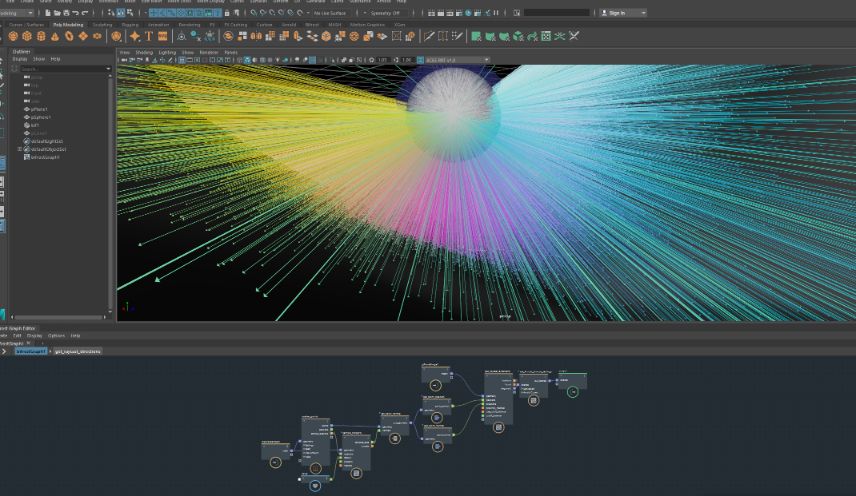Screen dimensions: 856x496
Task: Select the bifrostGraph1 node in Outliner
Action: pos(47,157)
